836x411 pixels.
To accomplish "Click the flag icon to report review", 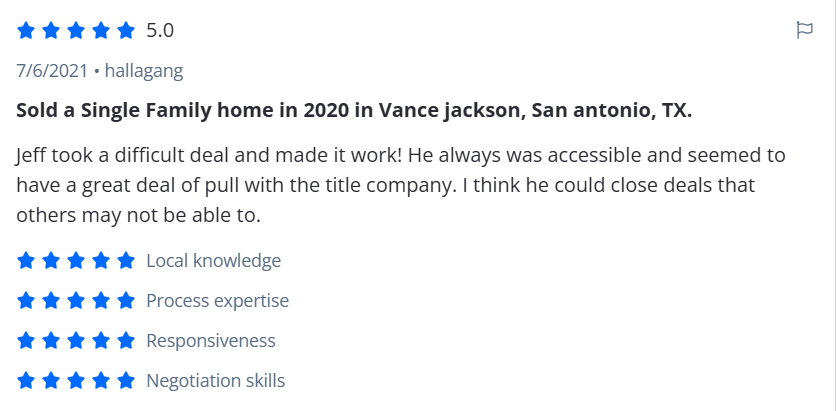I will 804,30.
